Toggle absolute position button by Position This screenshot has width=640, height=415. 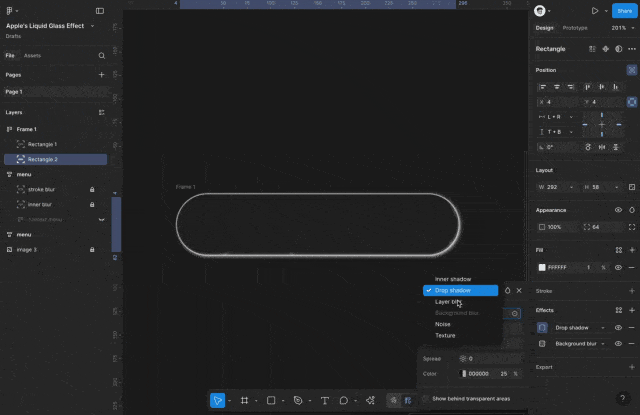[632, 70]
